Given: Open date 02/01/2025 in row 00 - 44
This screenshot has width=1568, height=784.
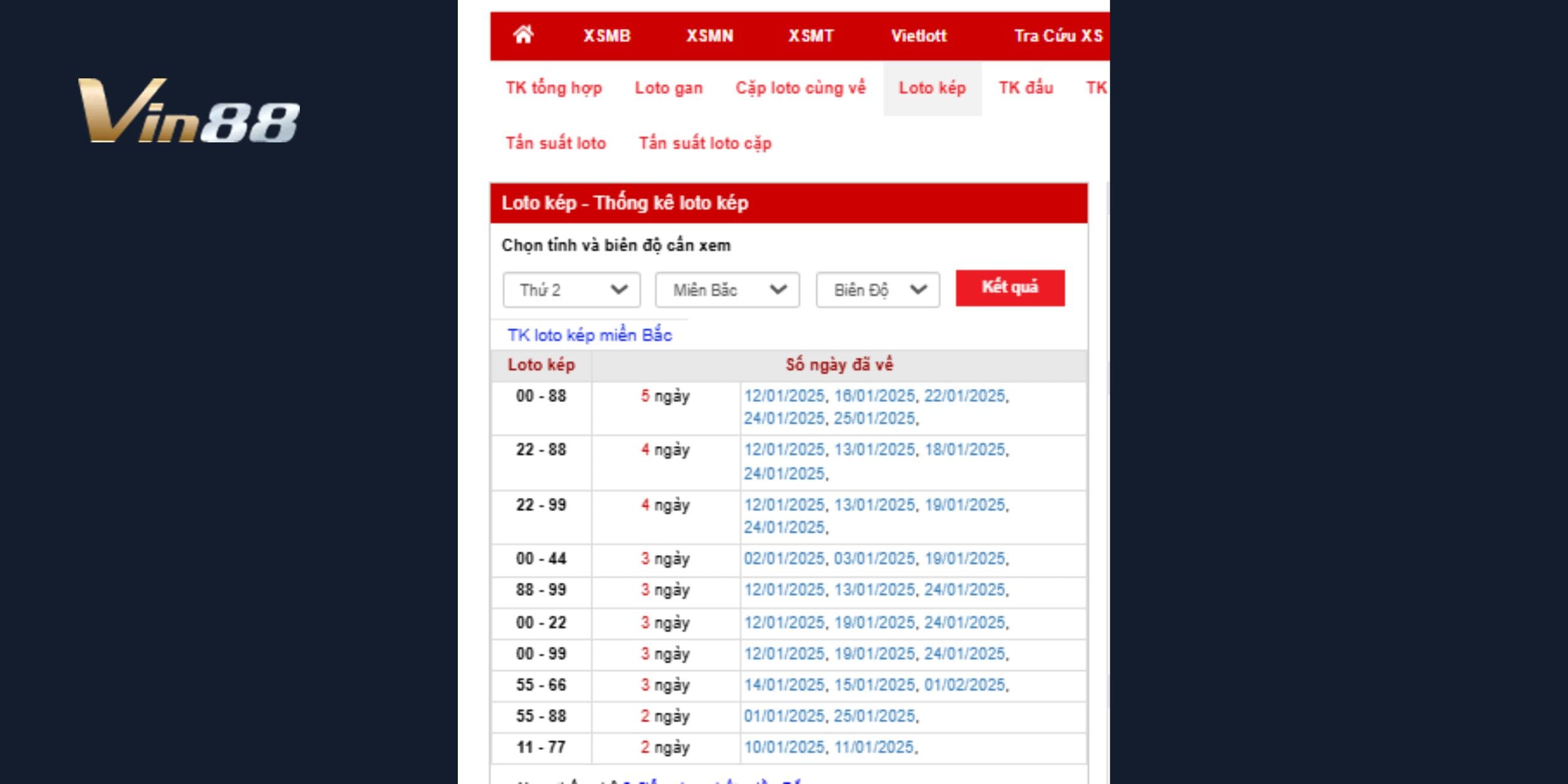Looking at the screenshot, I should (x=785, y=559).
